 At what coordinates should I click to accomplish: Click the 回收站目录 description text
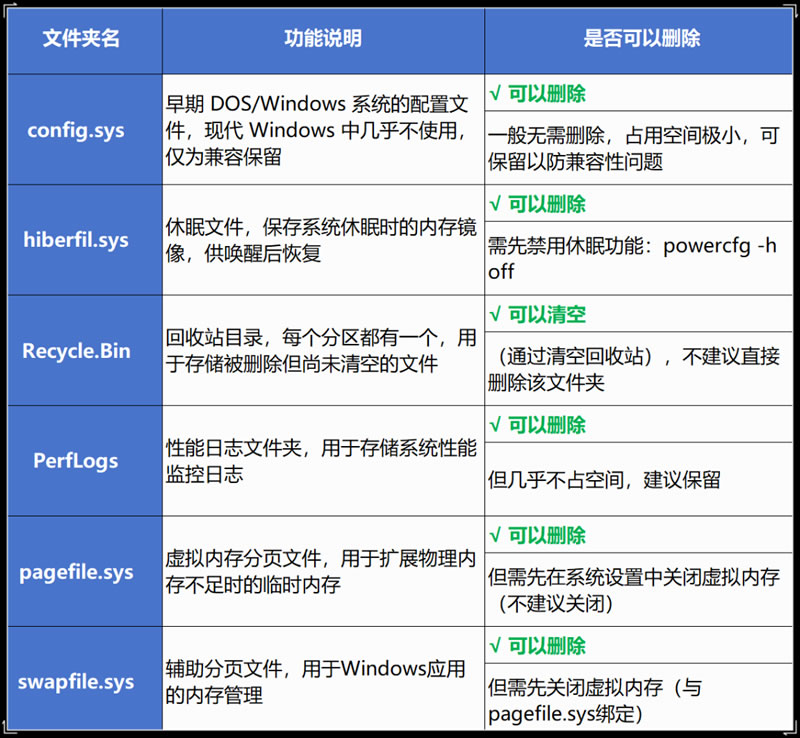click(x=320, y=351)
